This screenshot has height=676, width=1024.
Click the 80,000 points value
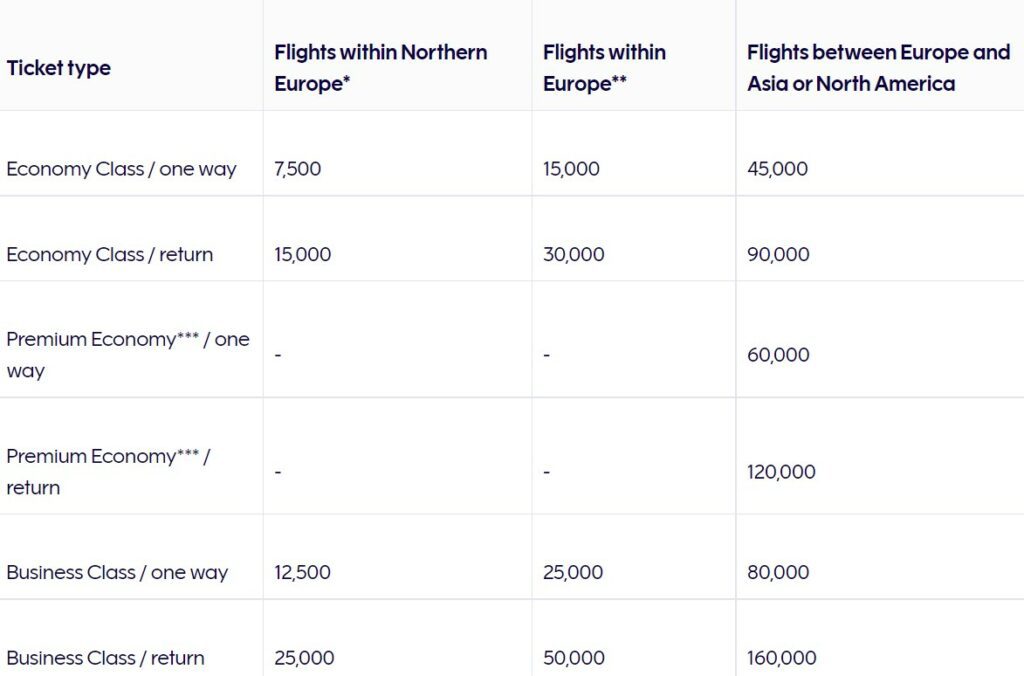click(778, 572)
